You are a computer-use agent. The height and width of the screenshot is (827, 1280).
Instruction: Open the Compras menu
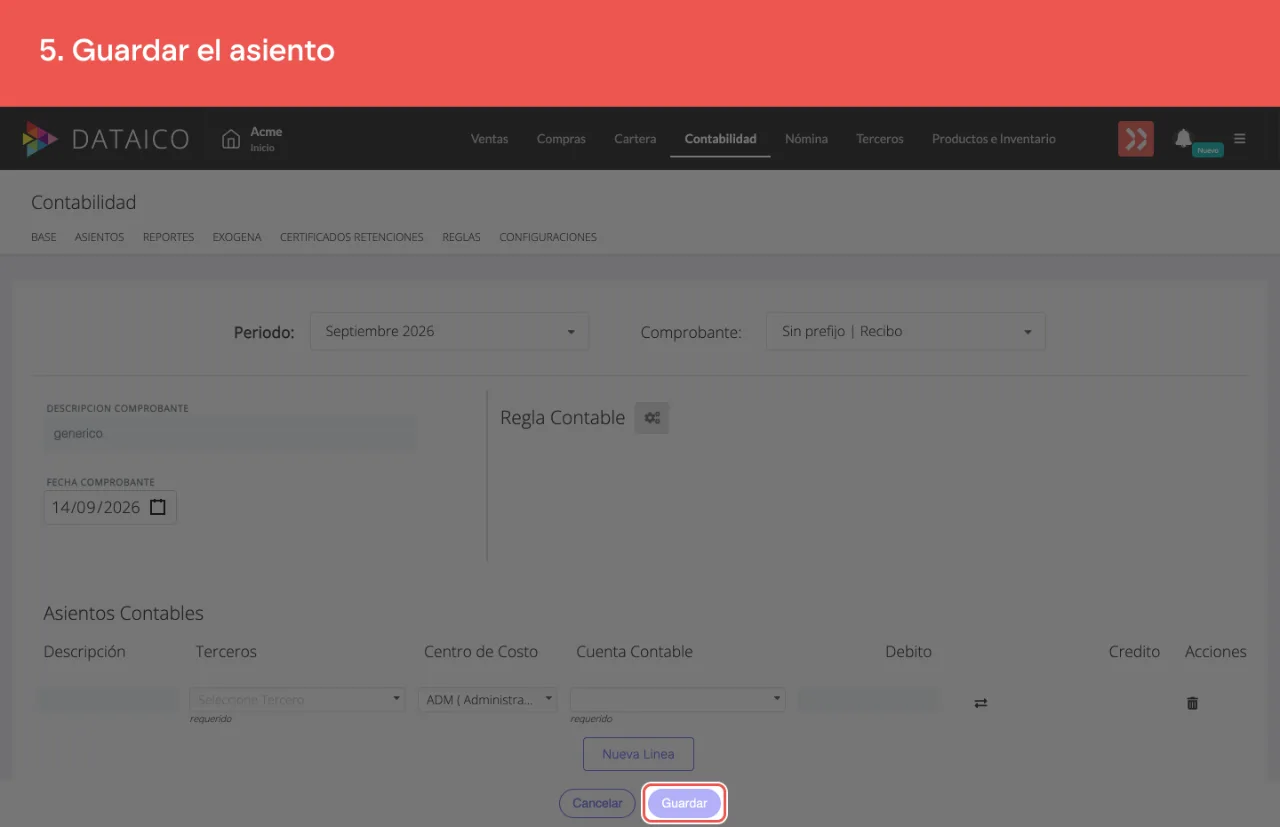click(x=561, y=139)
